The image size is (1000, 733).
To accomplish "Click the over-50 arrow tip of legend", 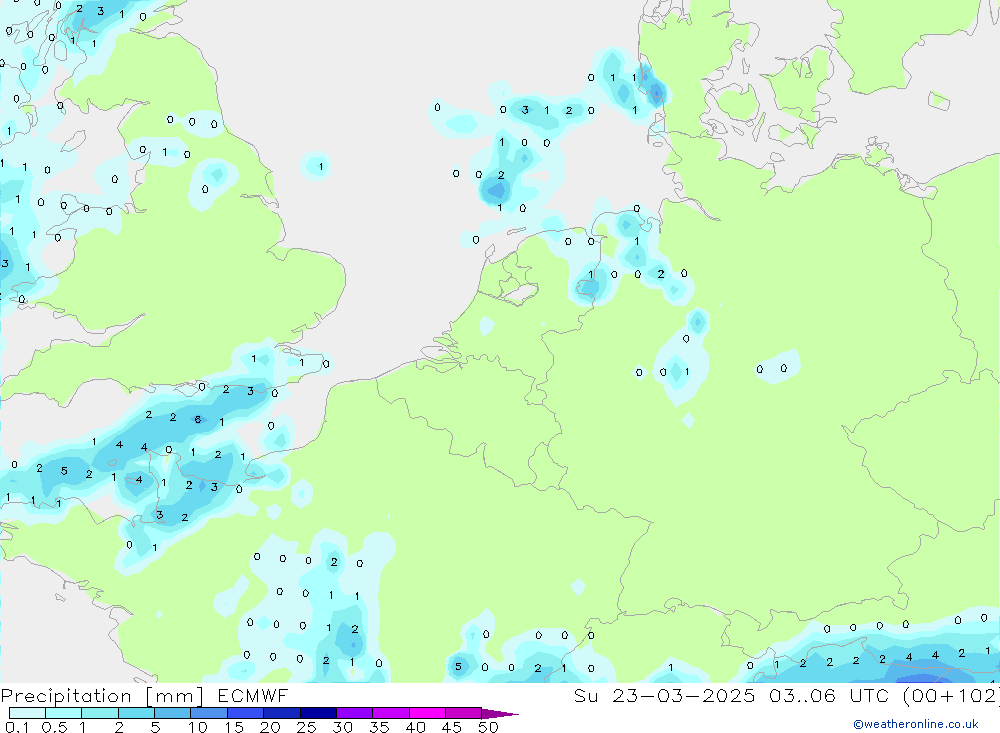I will point(501,713).
